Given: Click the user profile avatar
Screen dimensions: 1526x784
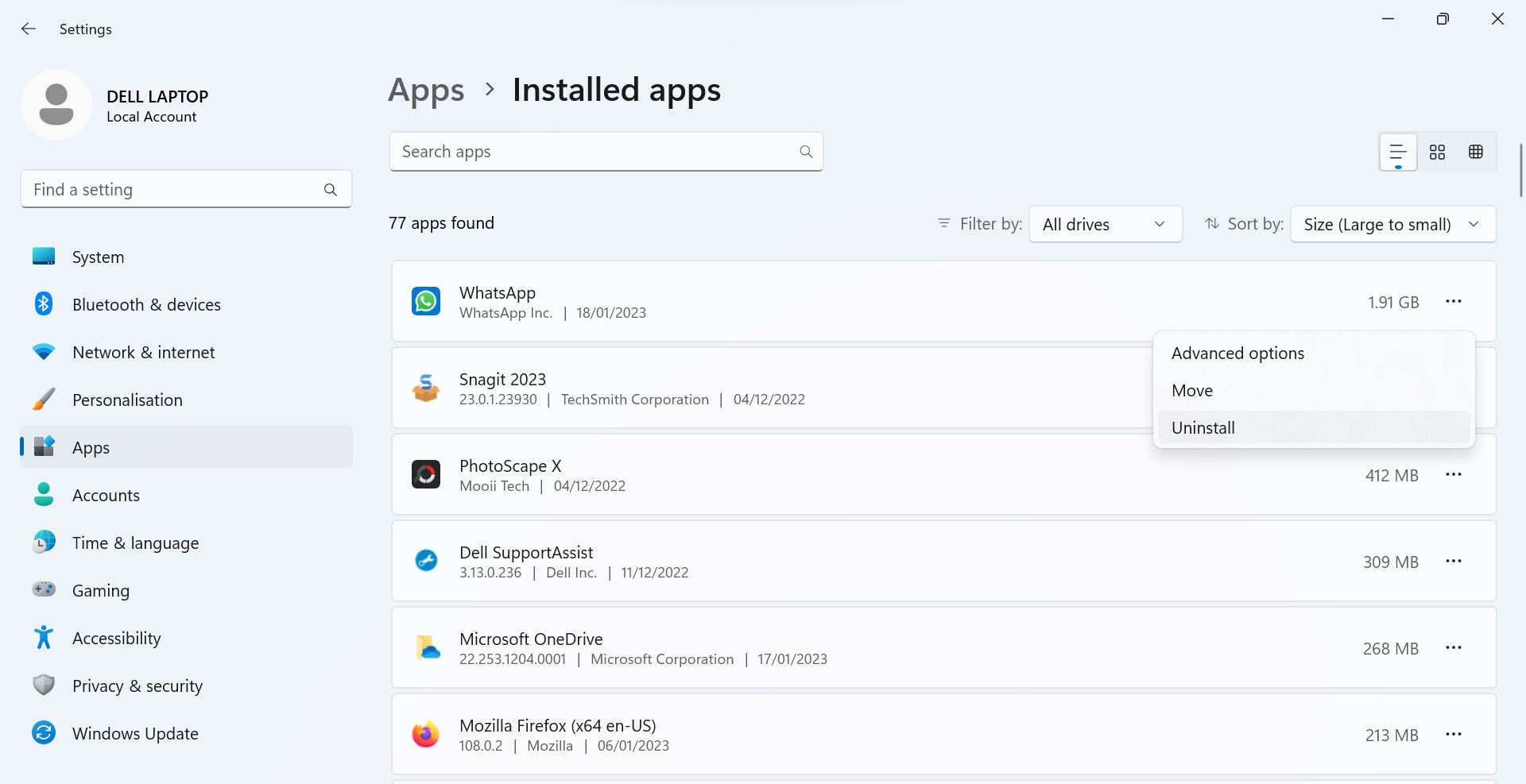Looking at the screenshot, I should (x=56, y=105).
